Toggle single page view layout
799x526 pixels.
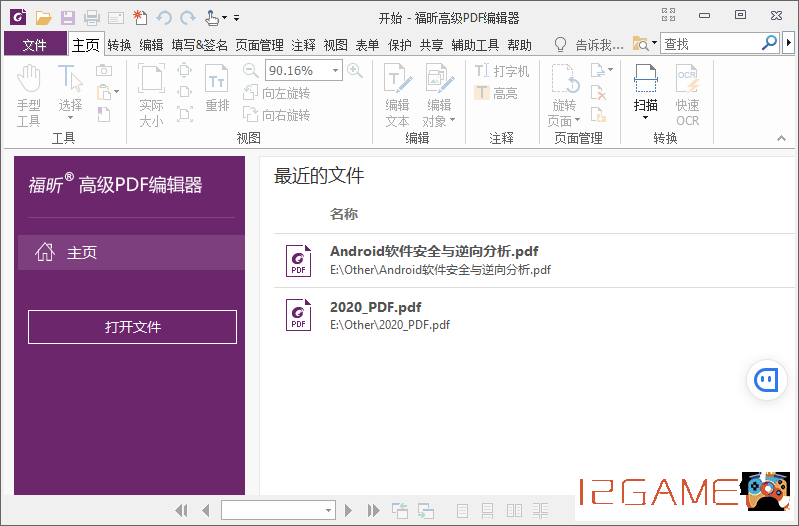462,510
